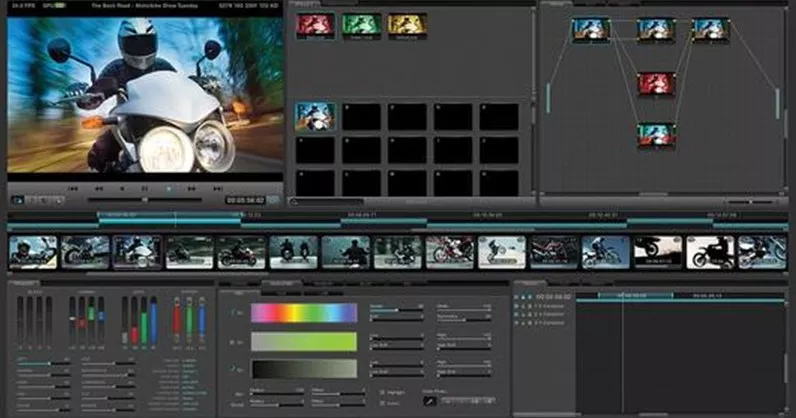Click the blue gain vertical bar
This screenshot has height=418, width=796.
point(202,320)
